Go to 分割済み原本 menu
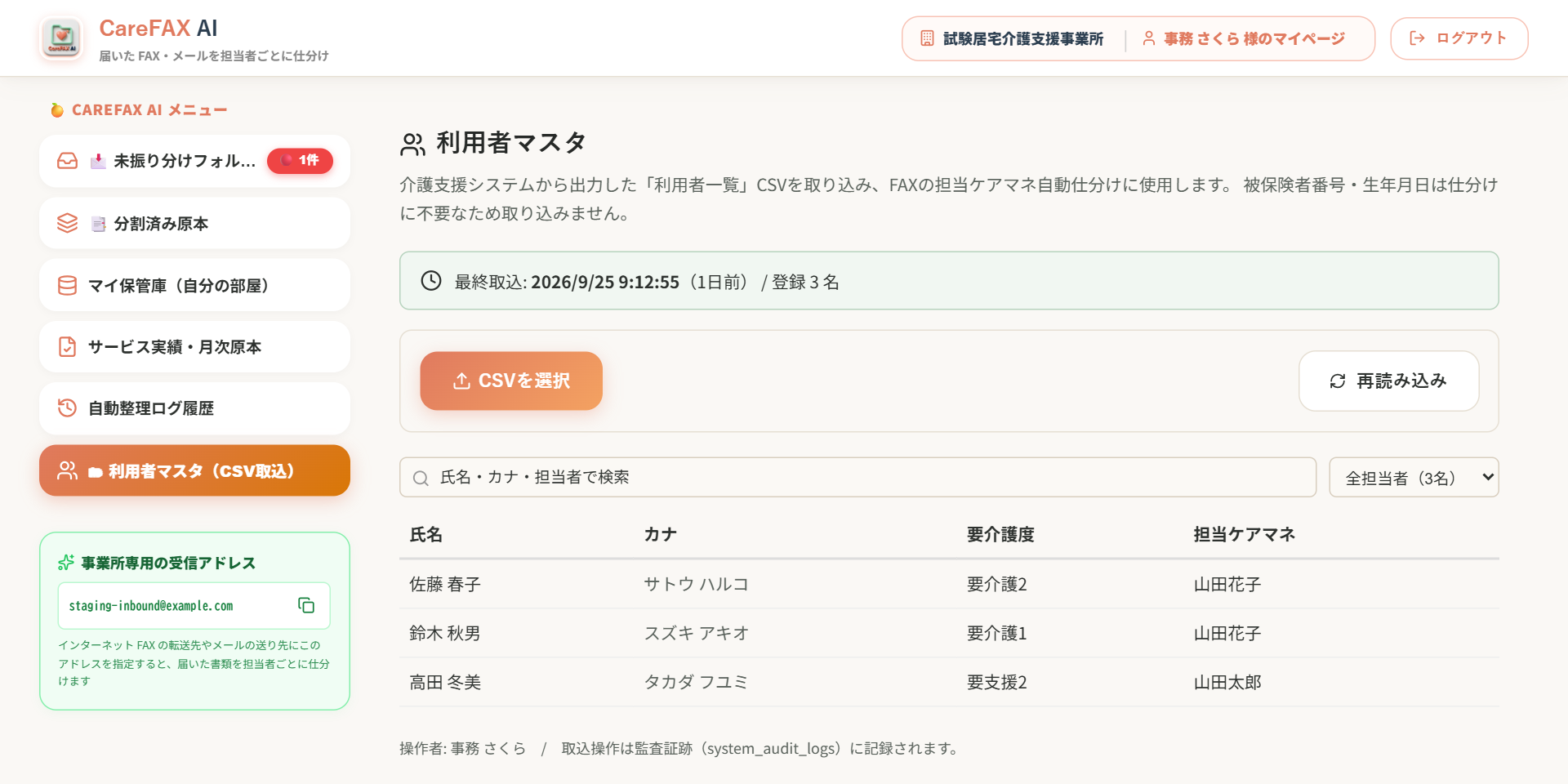Image resolution: width=1568 pixels, height=784 pixels. point(194,223)
